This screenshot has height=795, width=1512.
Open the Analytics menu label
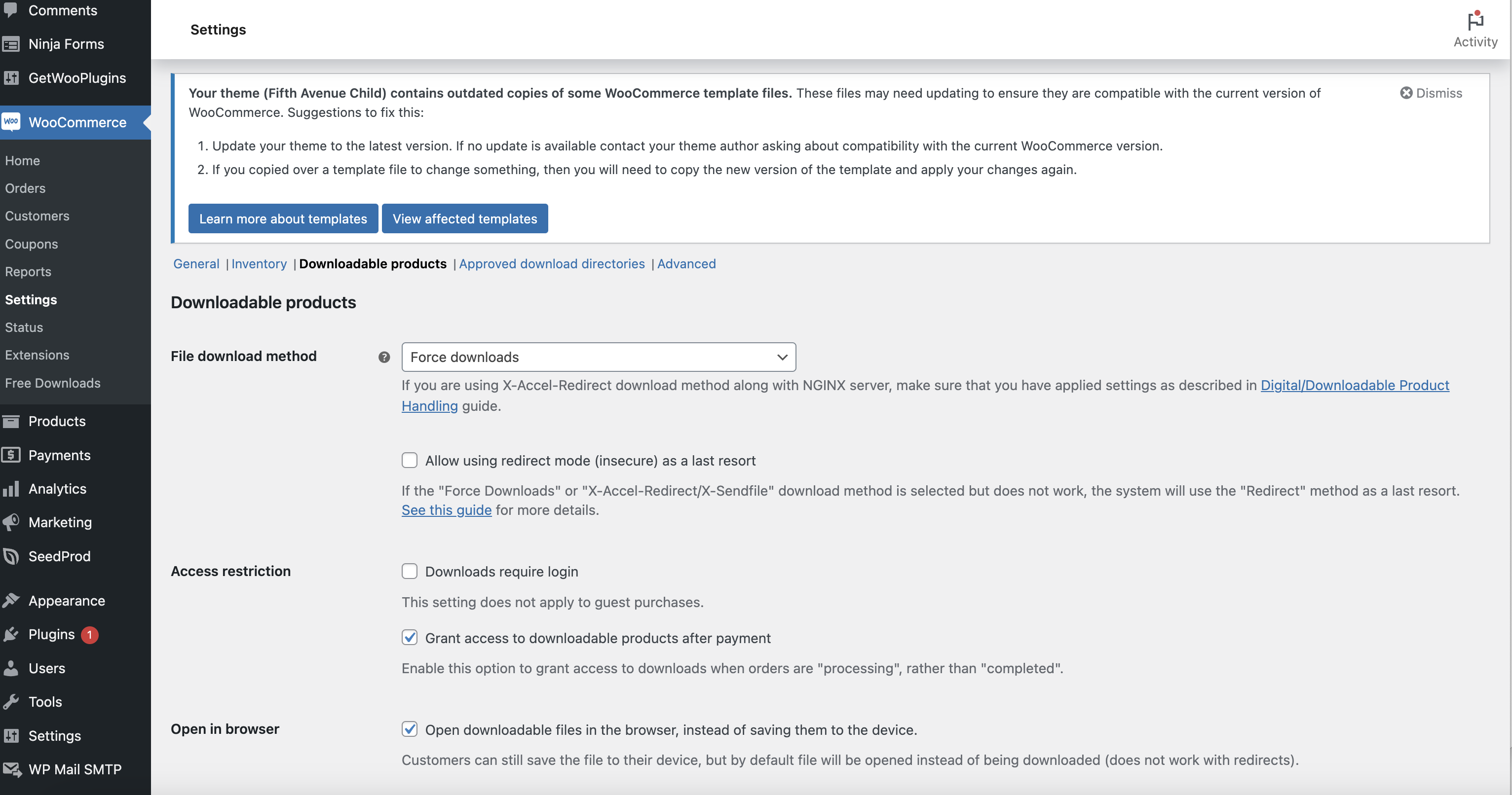coord(58,489)
